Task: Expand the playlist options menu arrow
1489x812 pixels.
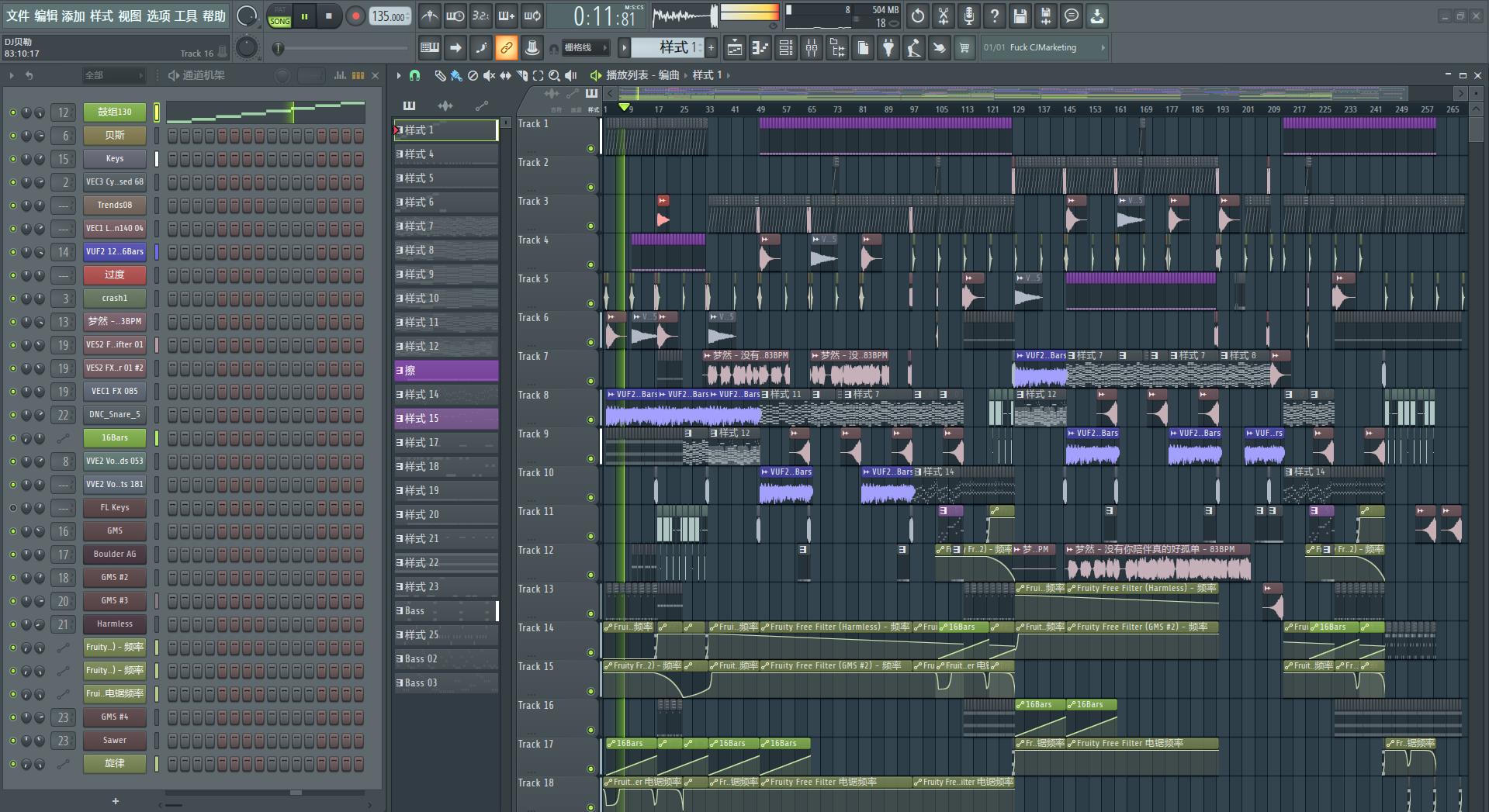Action: 398,75
